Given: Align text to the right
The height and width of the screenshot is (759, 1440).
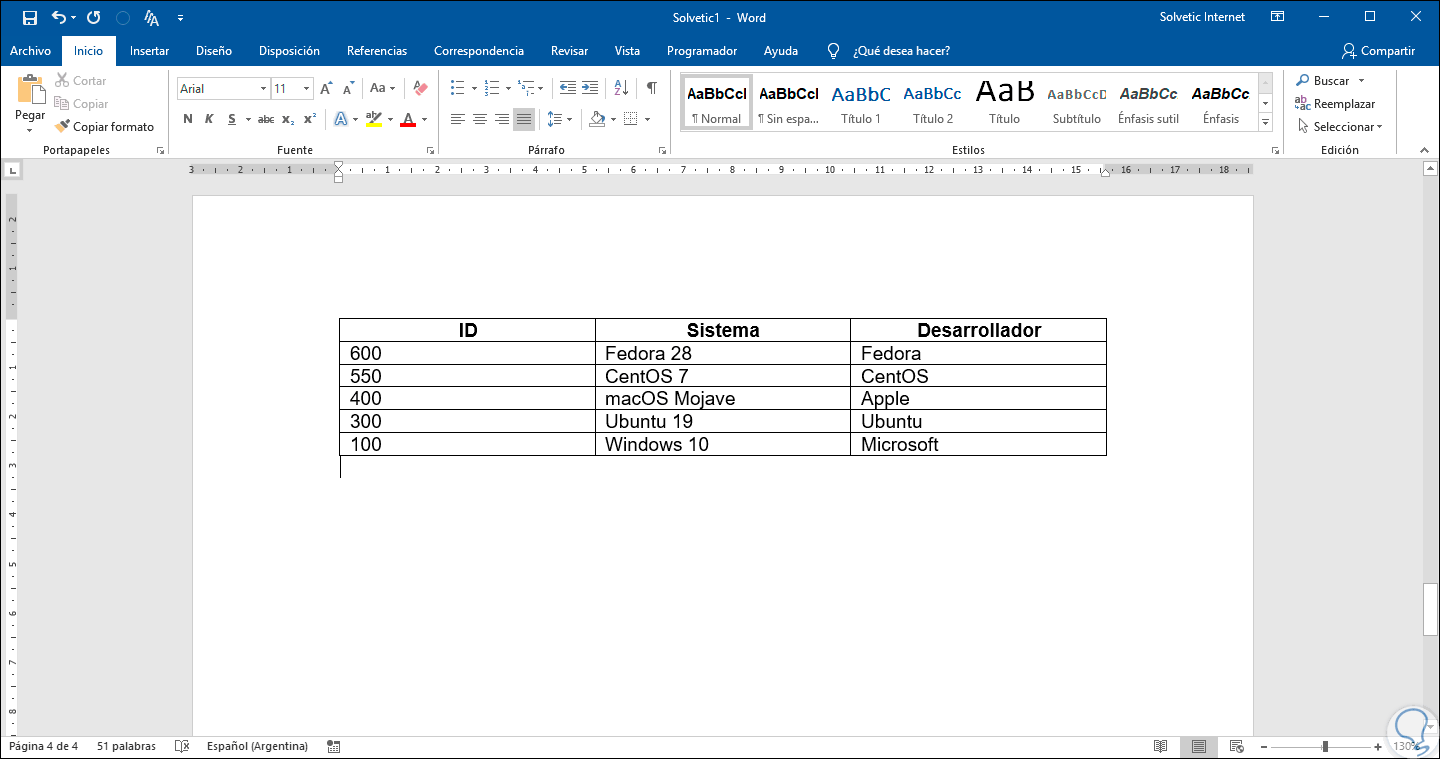Looking at the screenshot, I should [502, 119].
